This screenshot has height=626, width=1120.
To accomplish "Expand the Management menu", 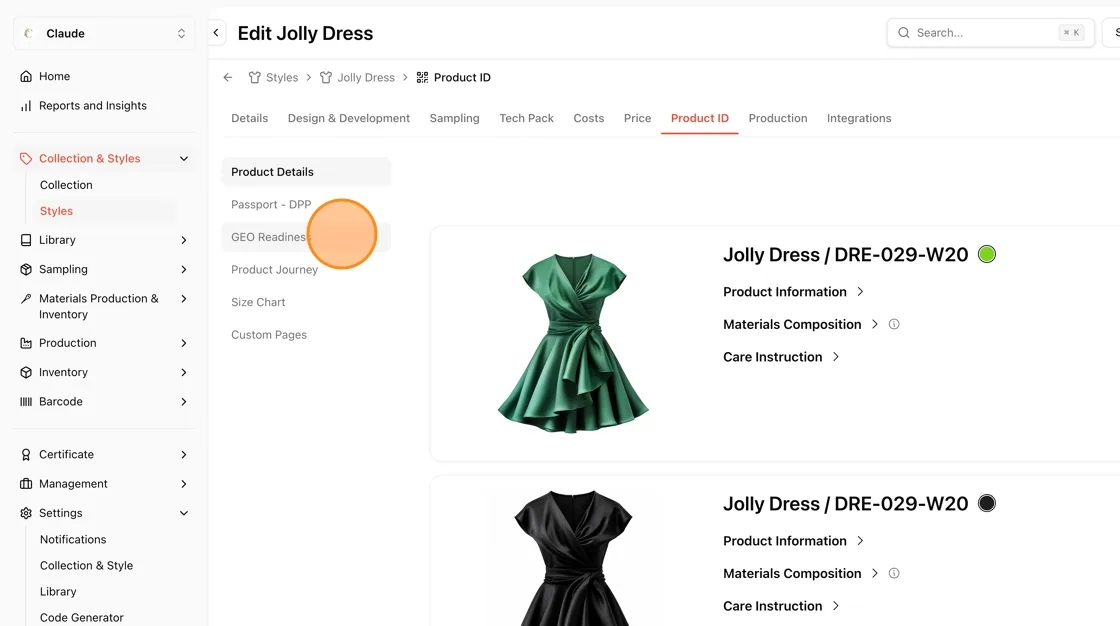I will click(x=184, y=484).
